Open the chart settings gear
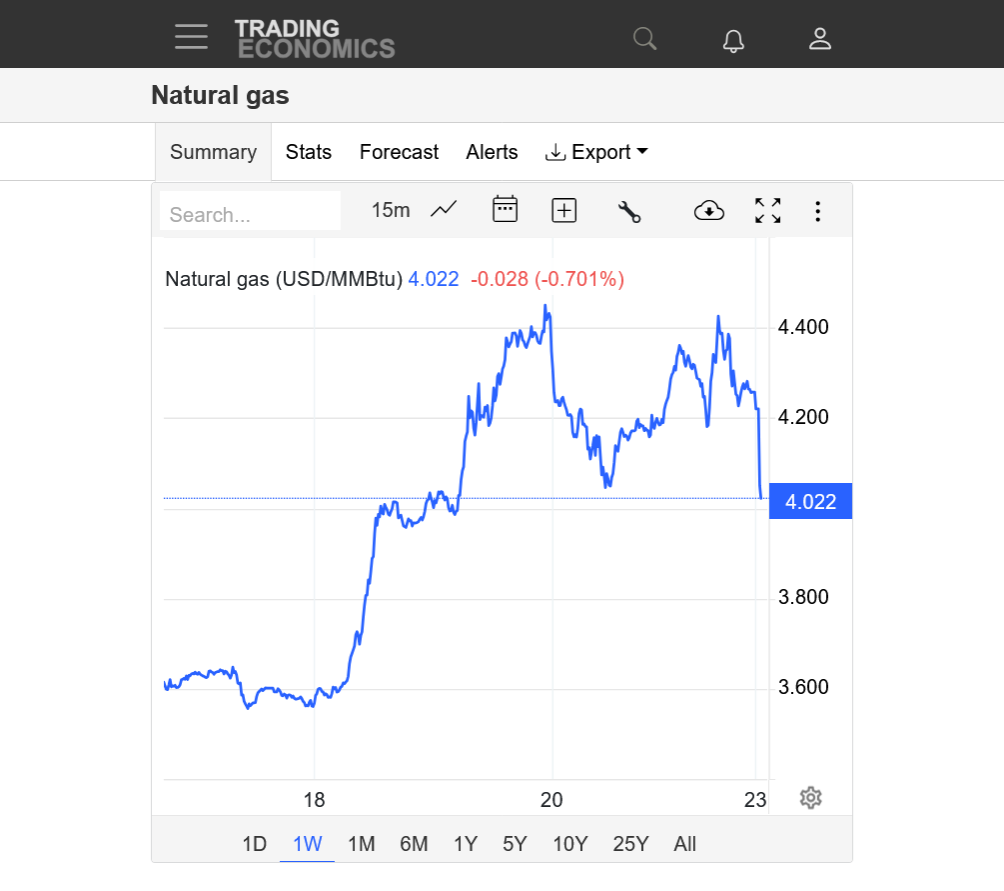Viewport: 1004px width, 891px height. [811, 798]
